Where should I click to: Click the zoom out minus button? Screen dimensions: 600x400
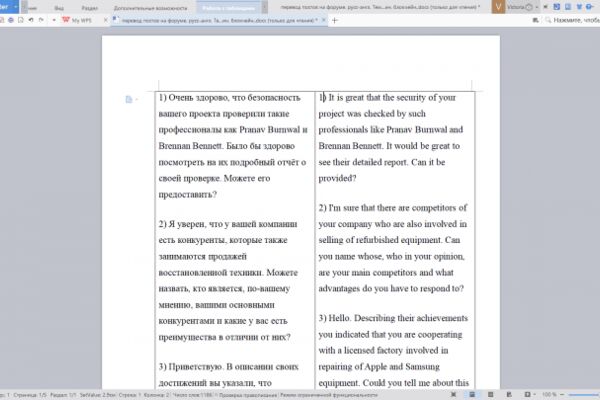pos(562,394)
